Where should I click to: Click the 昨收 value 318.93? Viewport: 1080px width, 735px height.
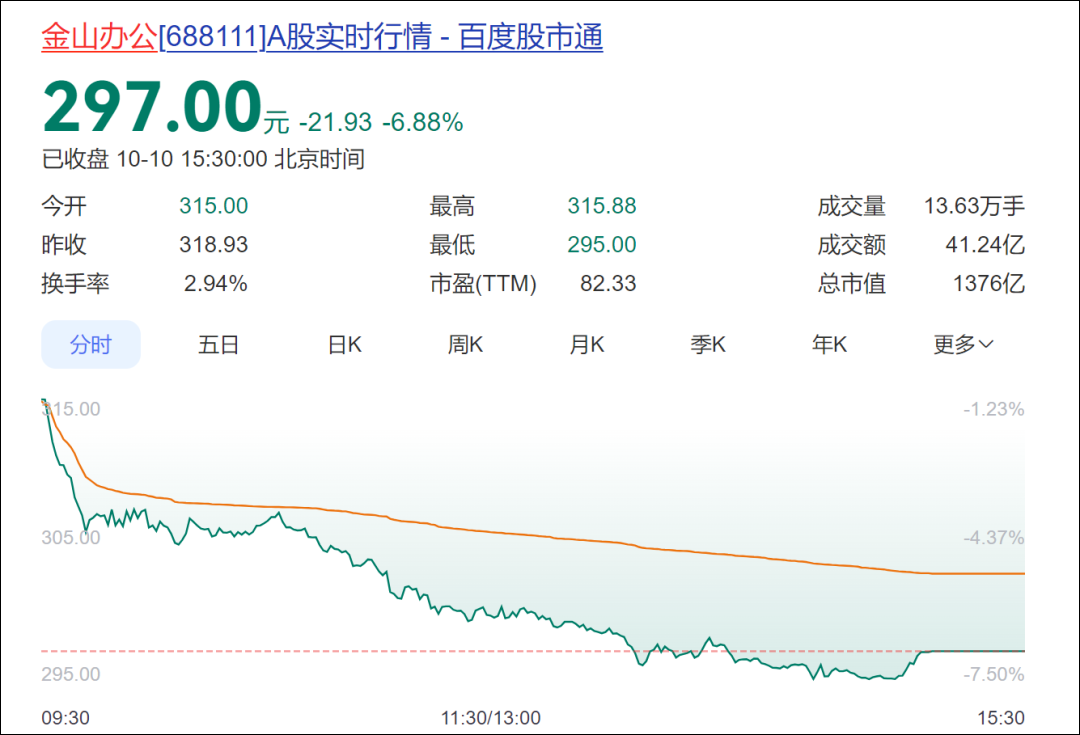214,245
